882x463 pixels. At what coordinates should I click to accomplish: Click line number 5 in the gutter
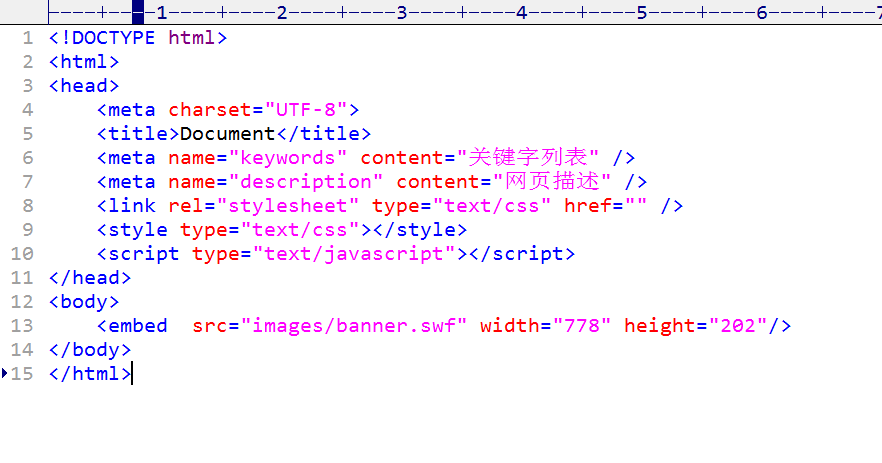pos(28,134)
